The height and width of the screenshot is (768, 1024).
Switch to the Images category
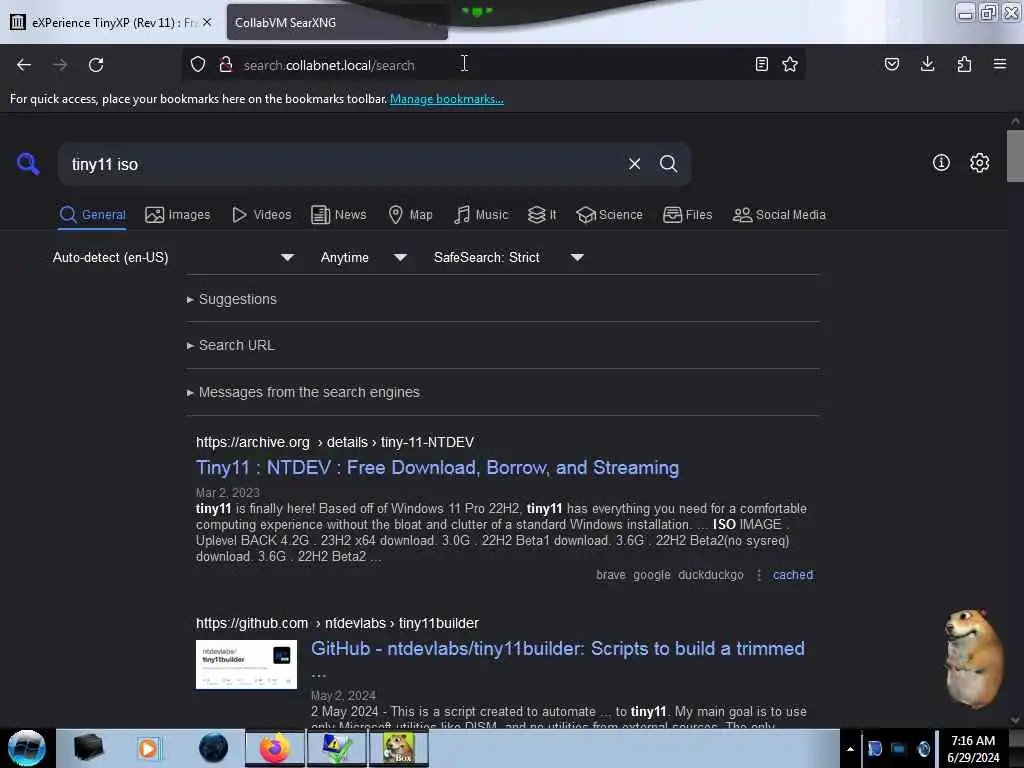tap(178, 215)
